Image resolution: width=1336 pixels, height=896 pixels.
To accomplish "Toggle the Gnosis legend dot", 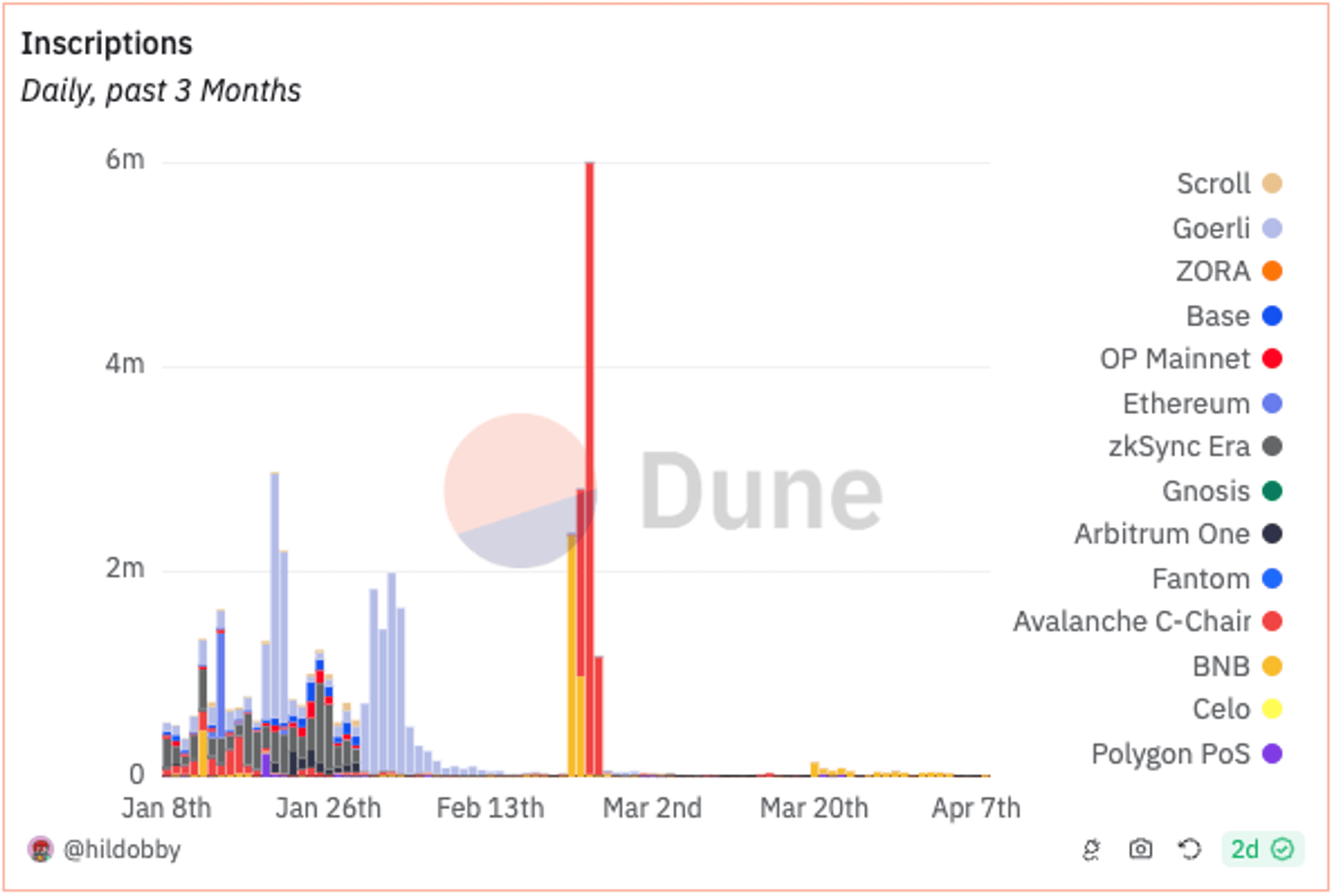I will click(x=1272, y=492).
